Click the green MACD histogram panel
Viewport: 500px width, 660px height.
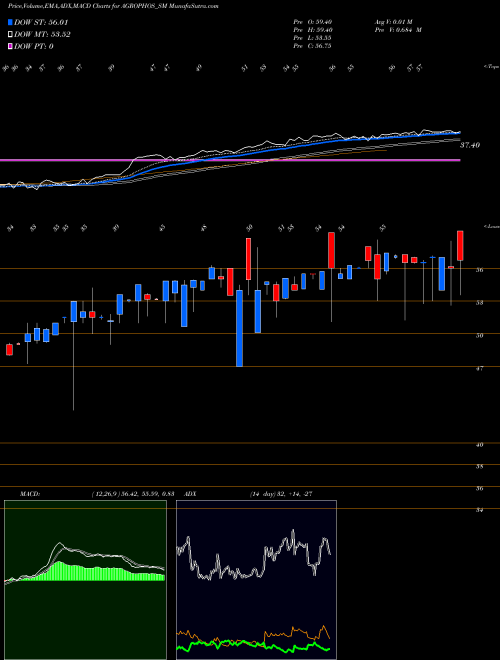point(85,580)
